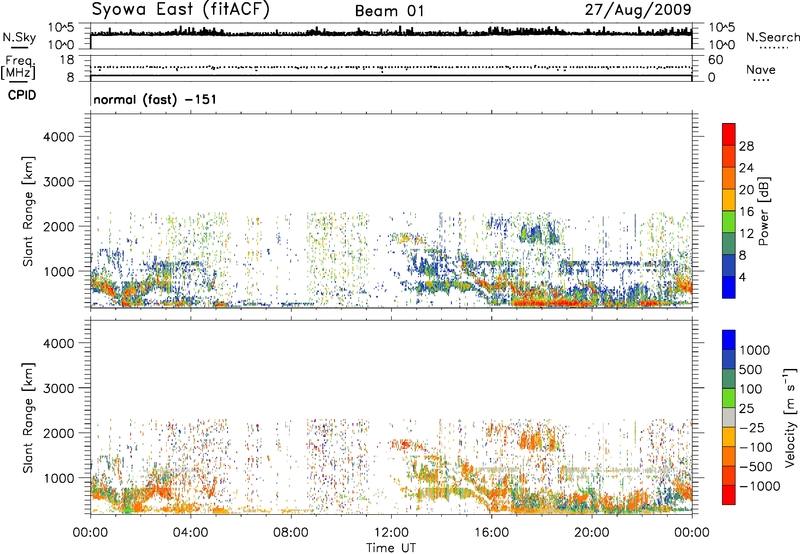Screen dimensions: 800x554
Task: Click the "Velocity [m s-1]" colorbar title
Action: 790,417
